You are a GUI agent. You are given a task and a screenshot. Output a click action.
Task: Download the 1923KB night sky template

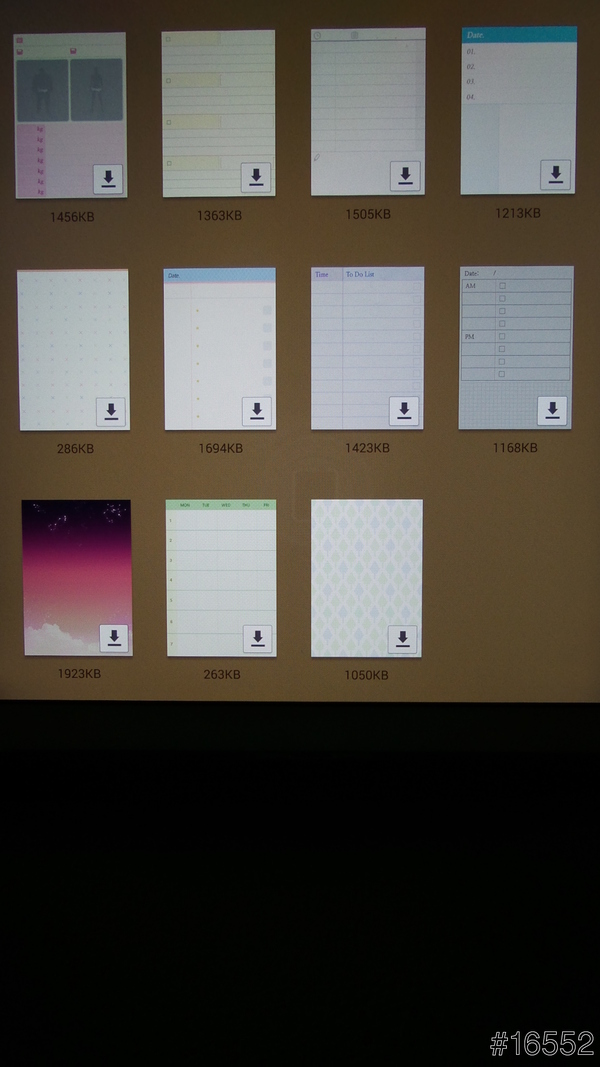pyautogui.click(x=114, y=638)
